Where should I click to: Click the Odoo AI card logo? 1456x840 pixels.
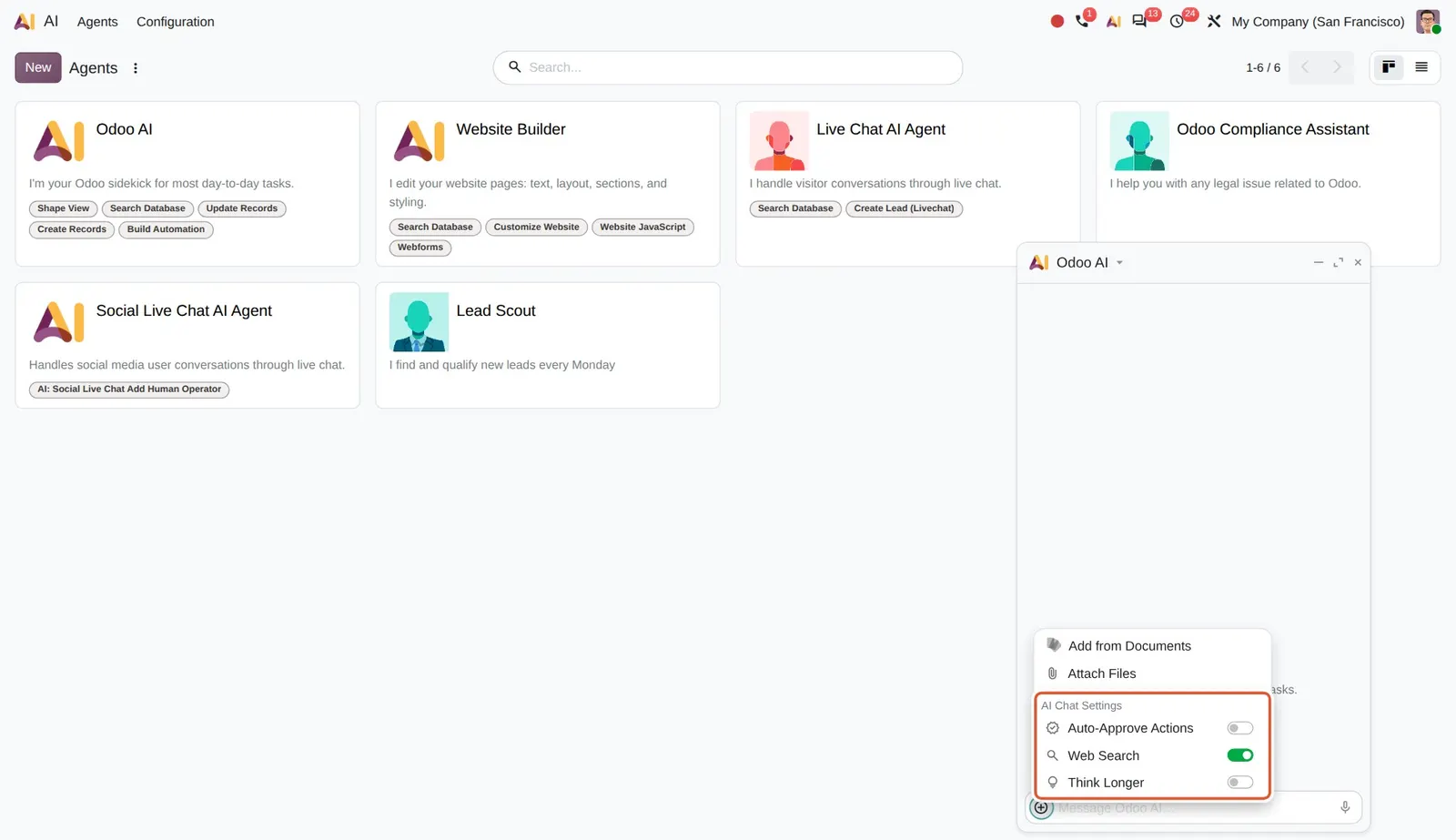tap(58, 141)
